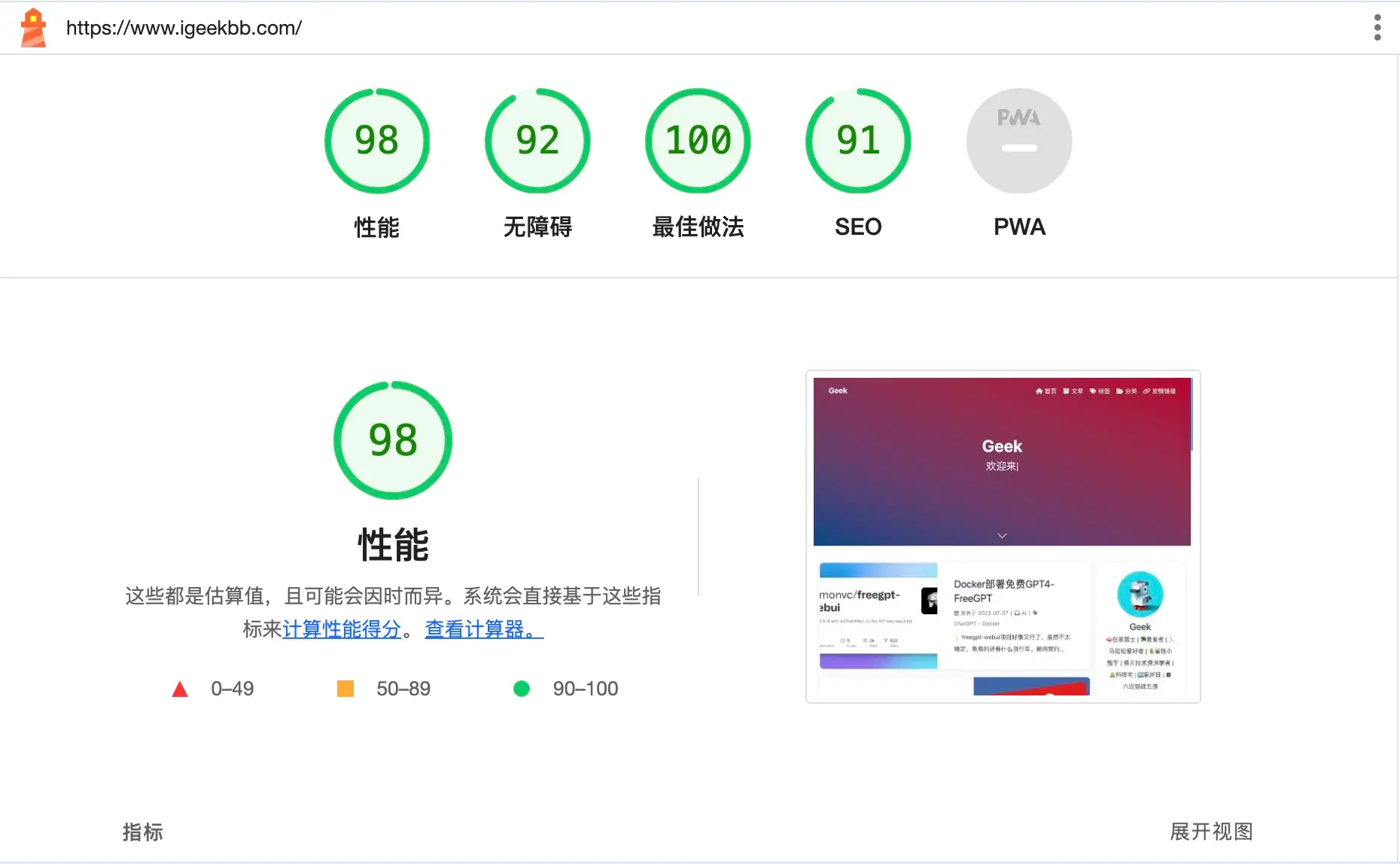Select the 0–49 range label
This screenshot has width=1400, height=864.
(233, 689)
